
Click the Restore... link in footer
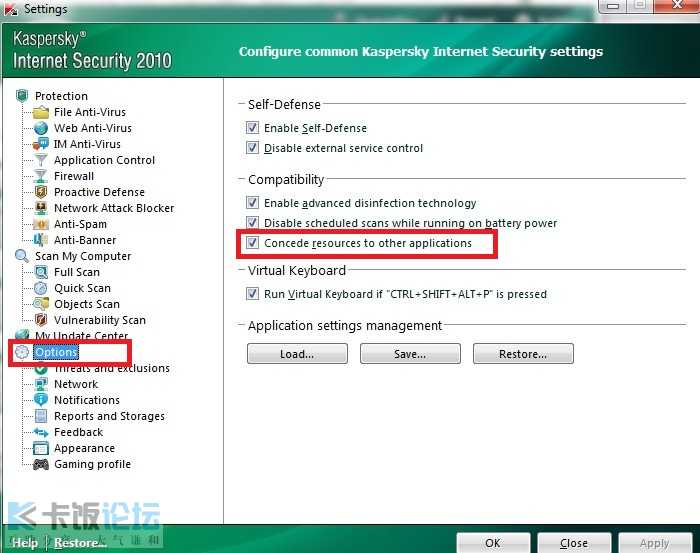80,543
